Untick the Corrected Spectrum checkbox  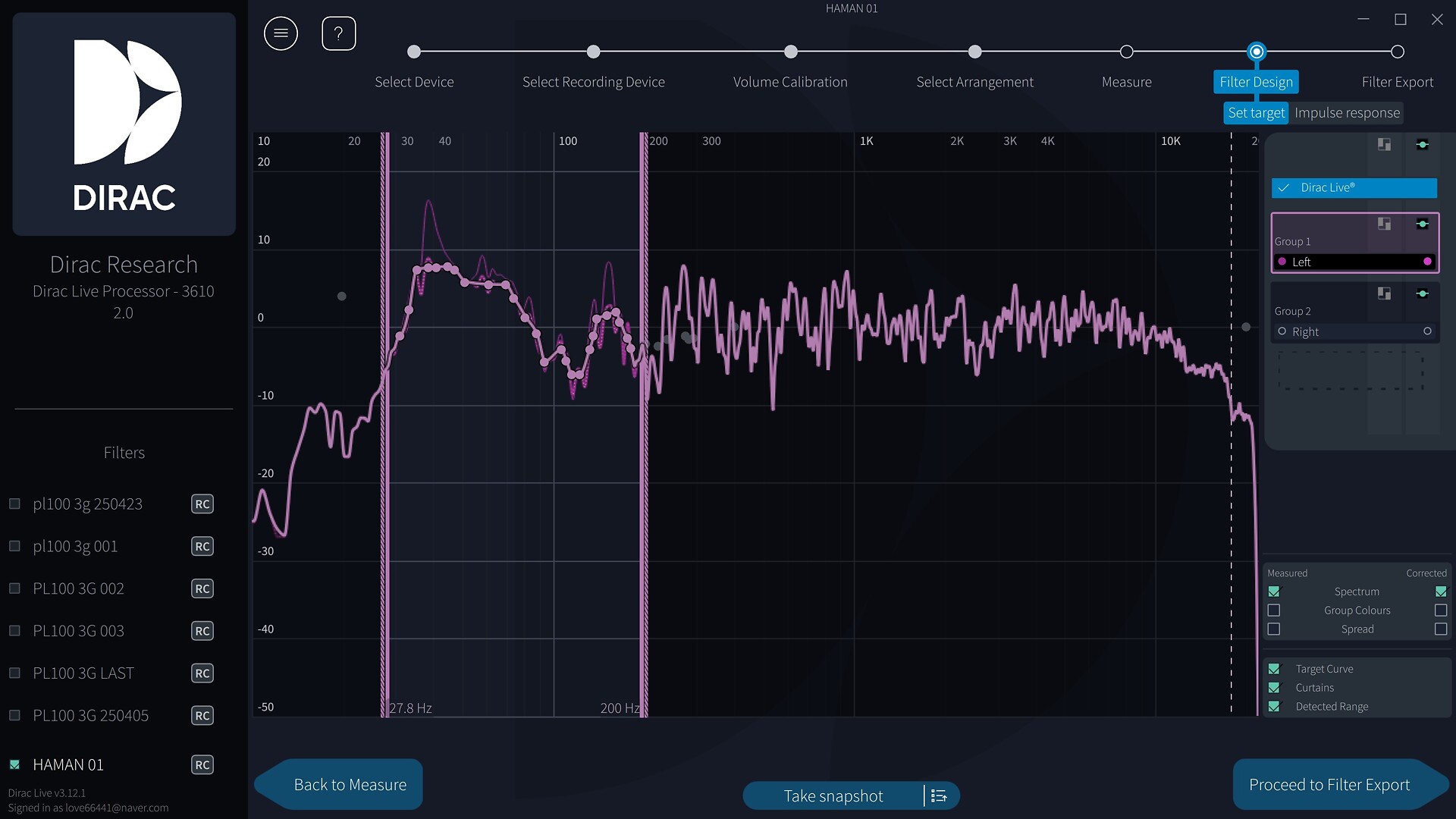pos(1441,591)
